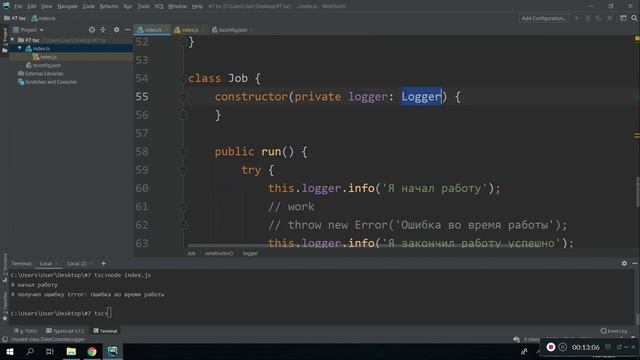Select index.js in the project tree

48,57
